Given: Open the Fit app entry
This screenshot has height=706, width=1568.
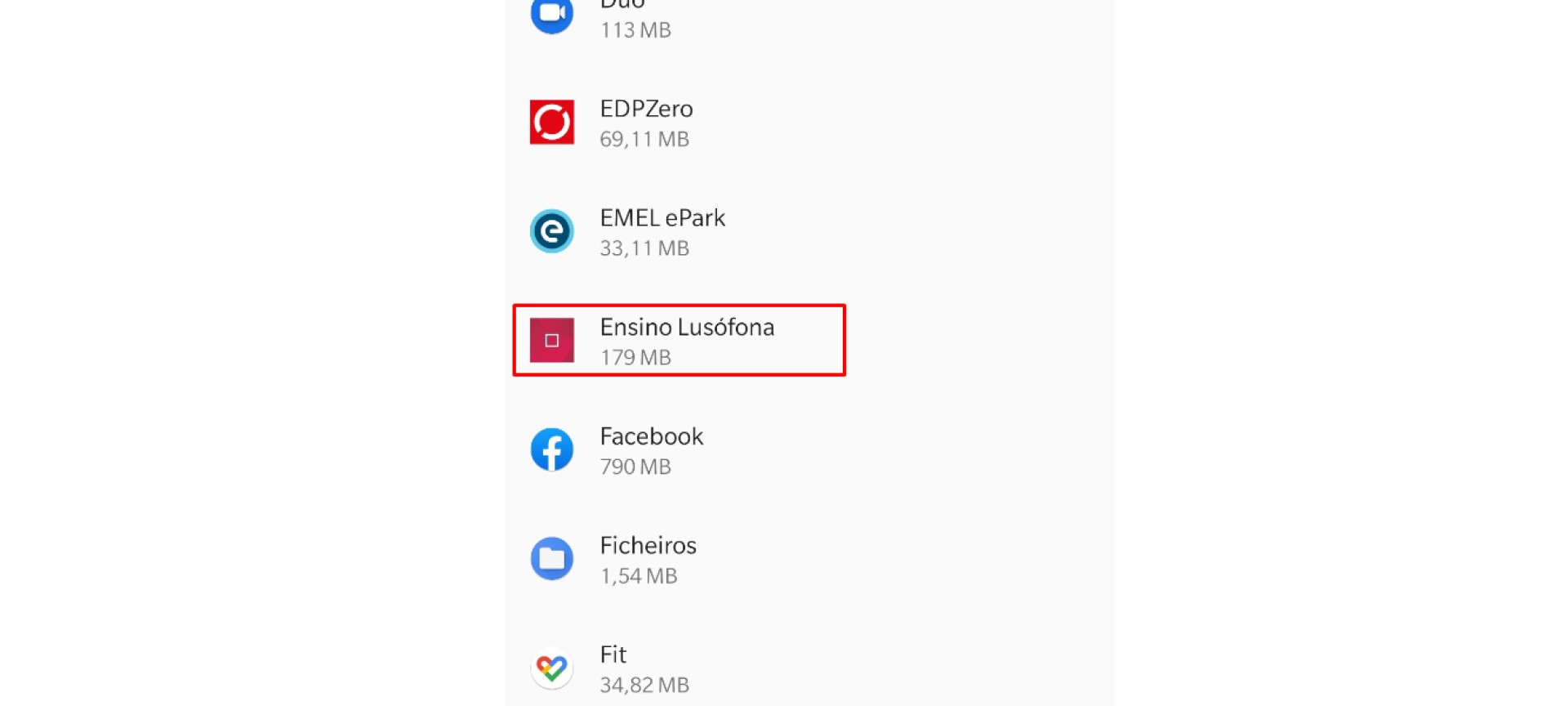Looking at the screenshot, I should tap(808, 667).
